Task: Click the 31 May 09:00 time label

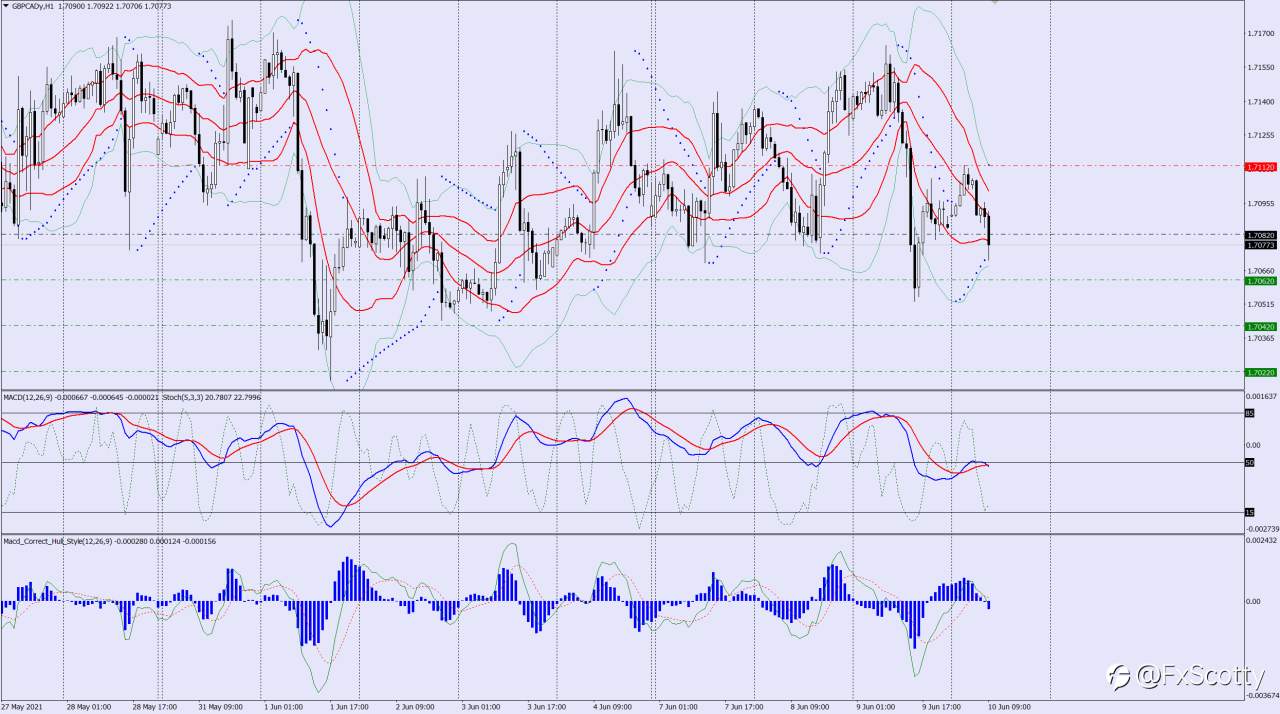Action: point(219,706)
